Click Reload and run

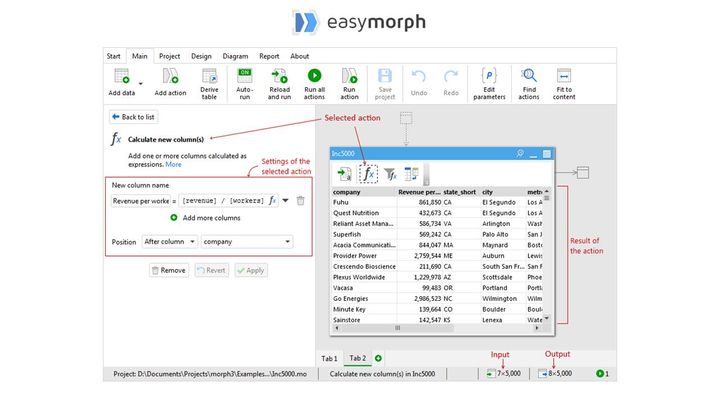coord(279,84)
